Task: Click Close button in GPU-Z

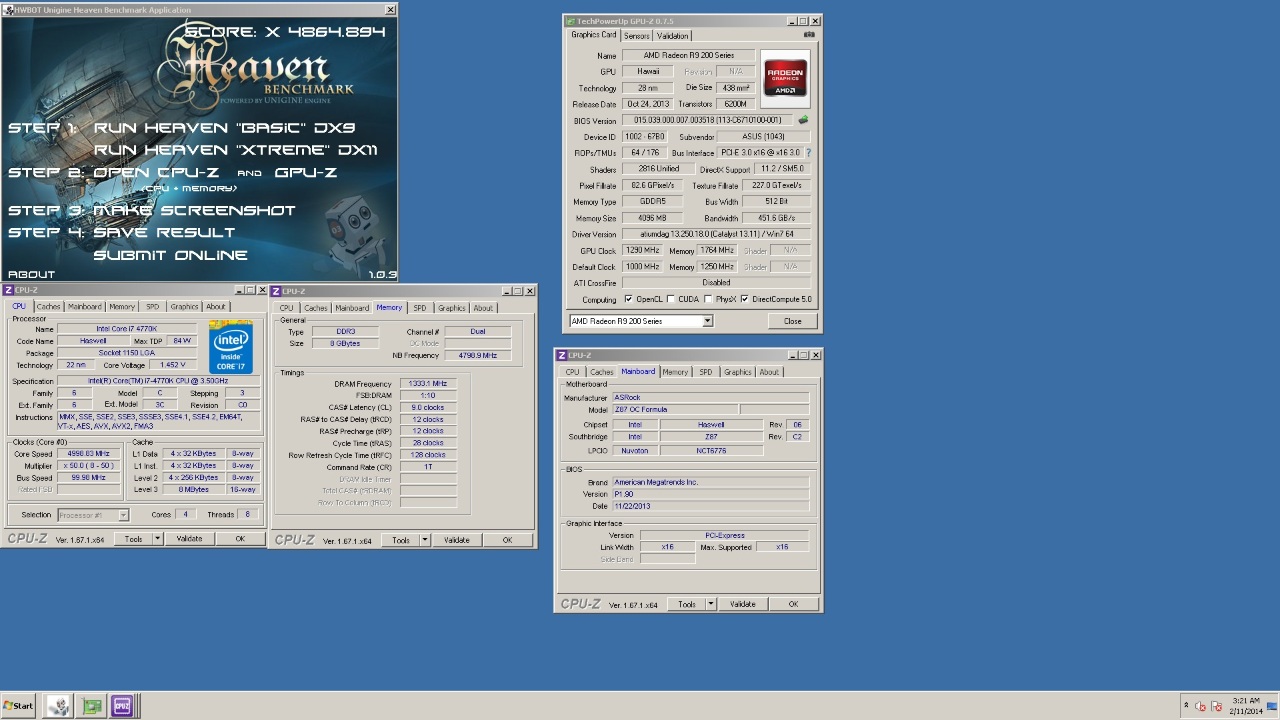Action: pos(792,321)
